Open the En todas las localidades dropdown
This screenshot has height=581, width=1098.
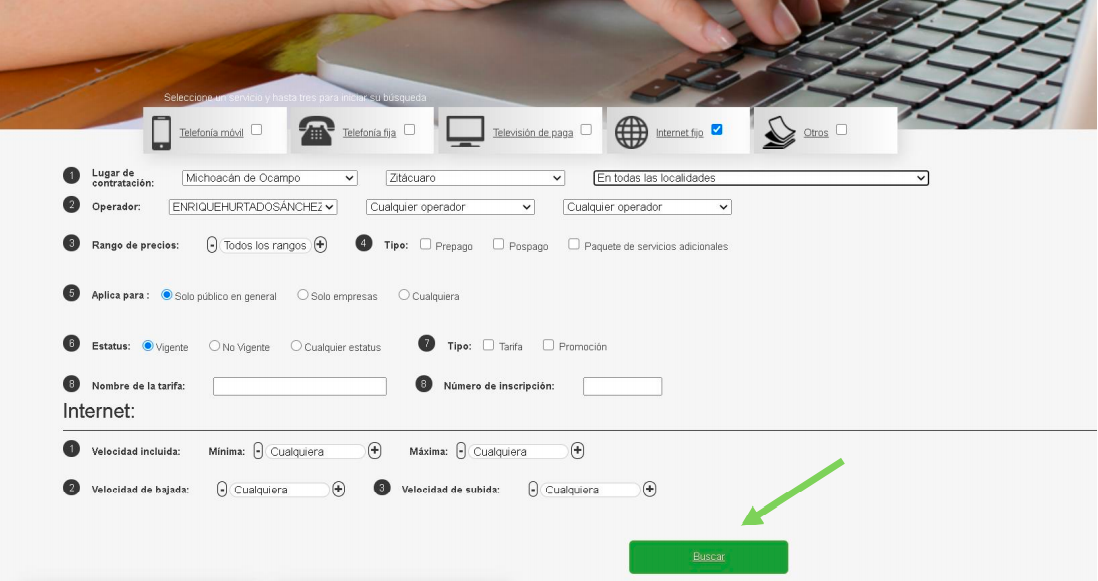(x=761, y=178)
